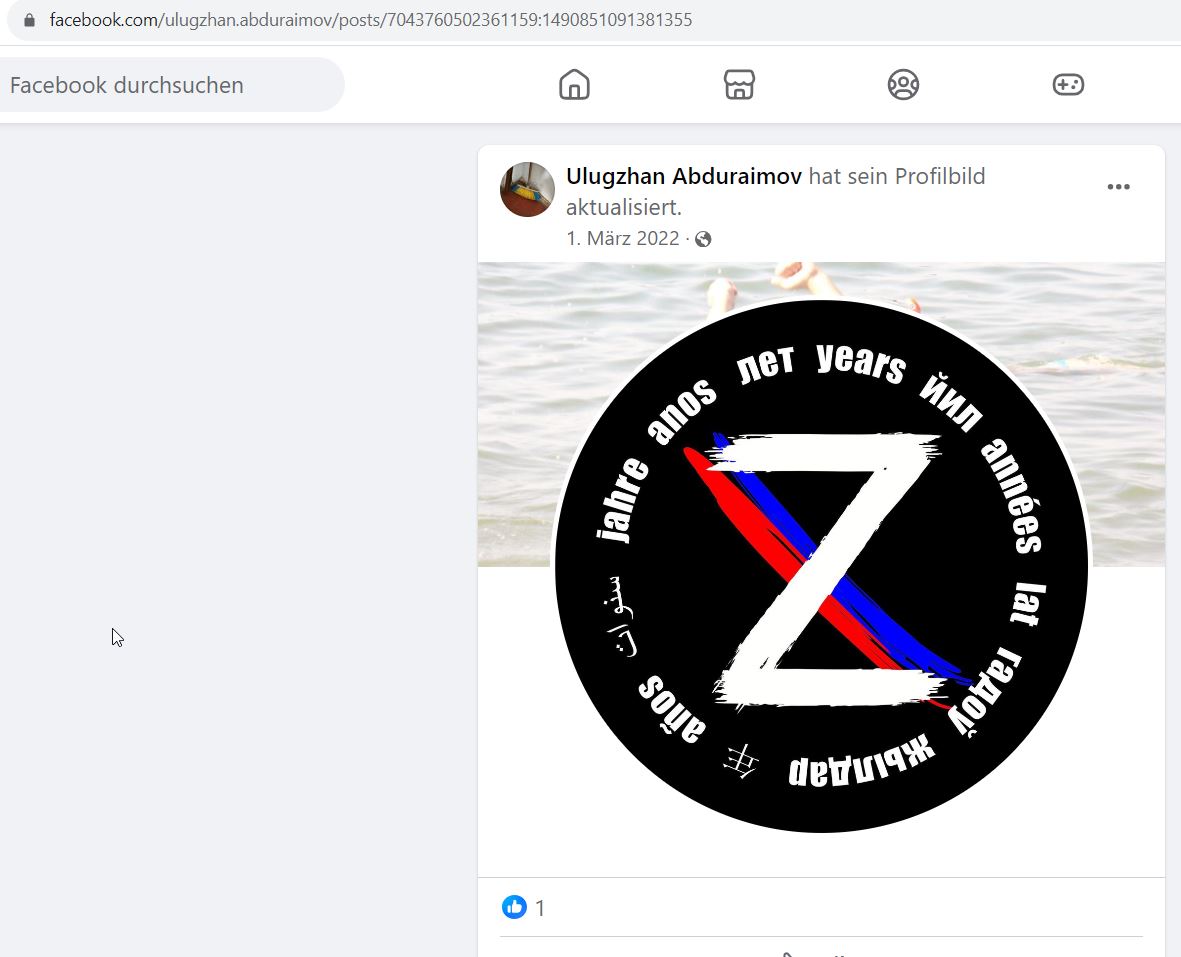Click the word 'years' on the round badge
The width and height of the screenshot is (1181, 957).
pos(861,364)
